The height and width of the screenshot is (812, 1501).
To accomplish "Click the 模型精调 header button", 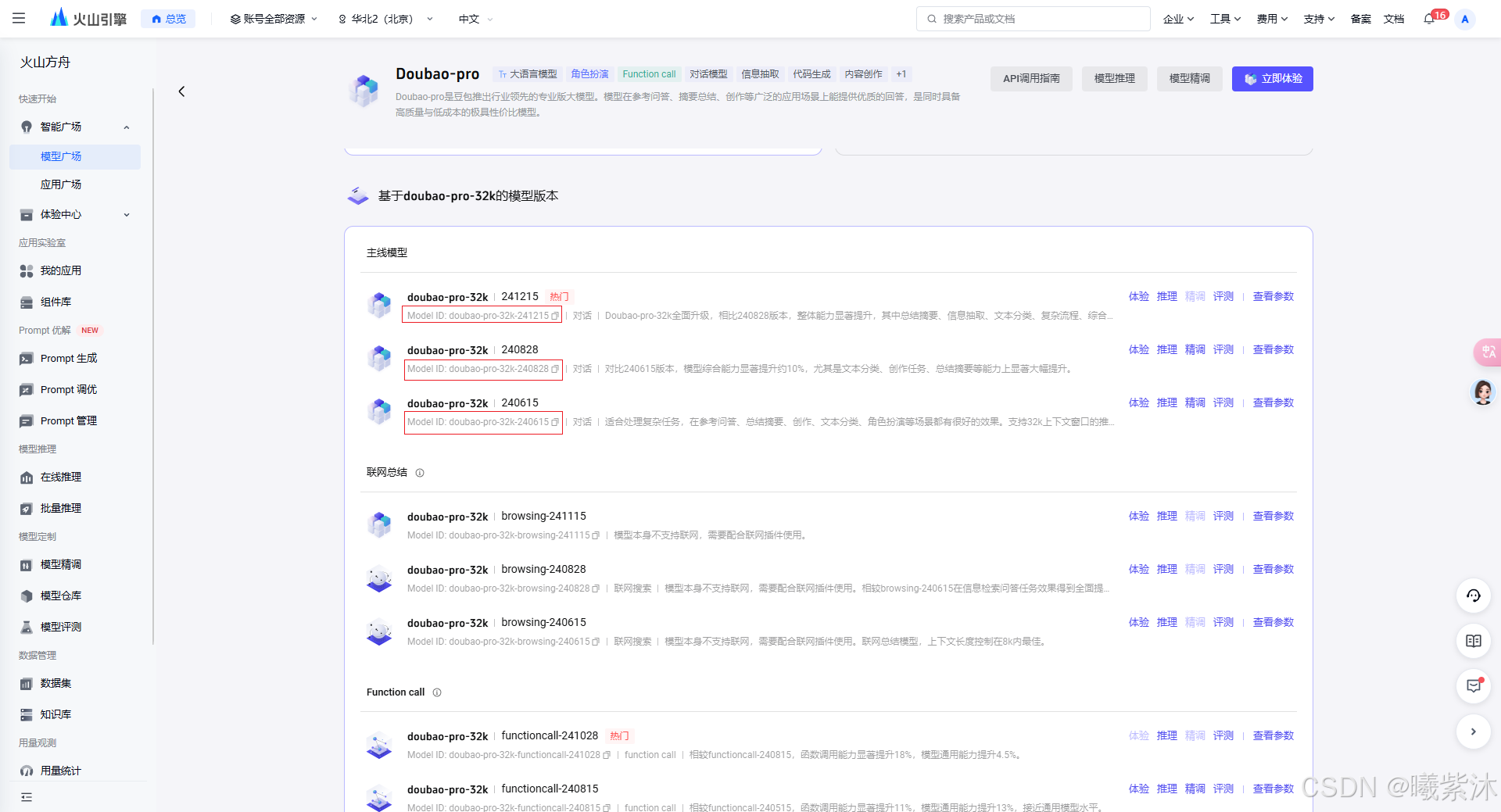I will click(x=1189, y=78).
